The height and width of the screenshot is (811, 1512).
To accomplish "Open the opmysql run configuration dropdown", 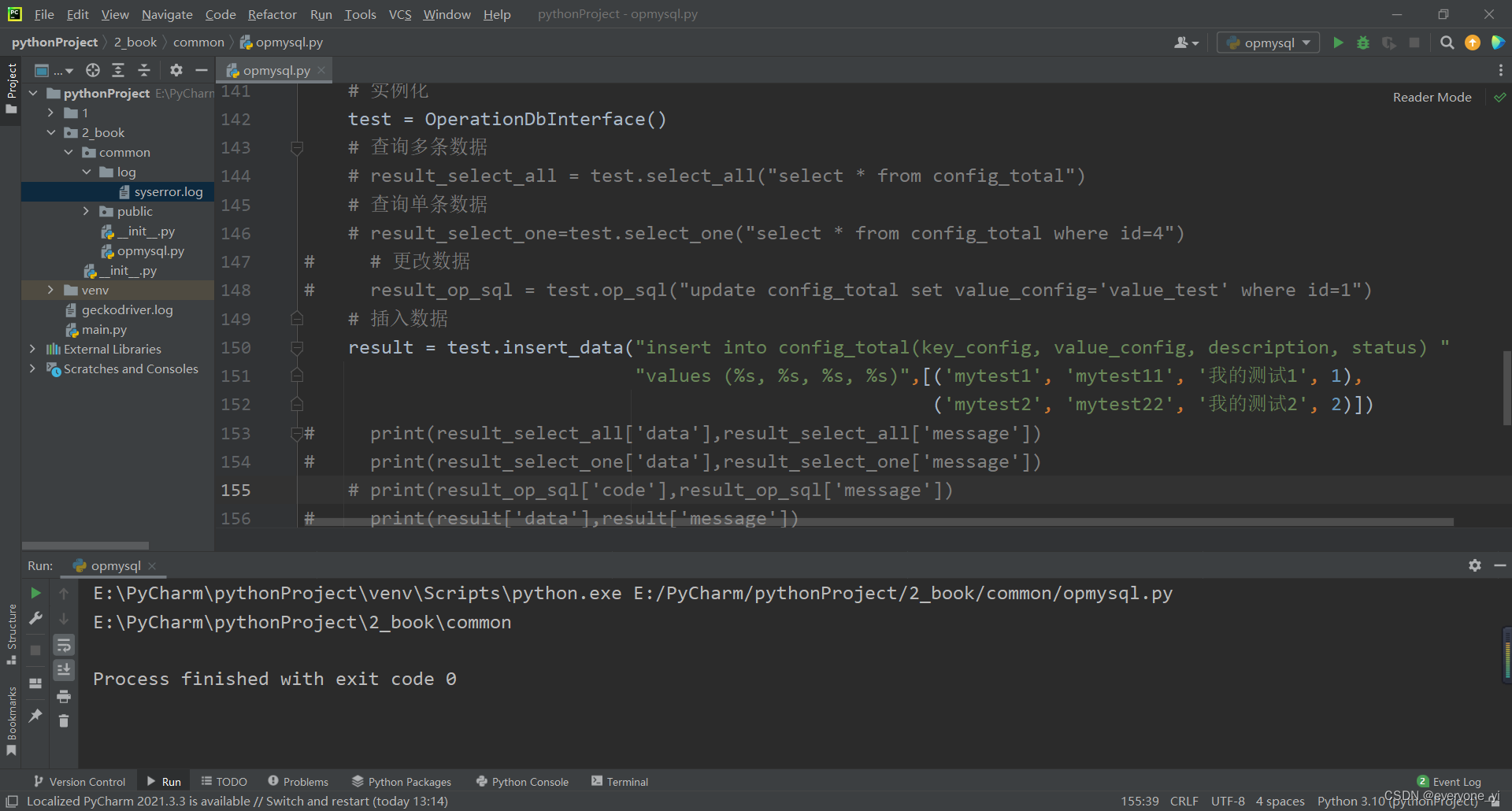I will [1268, 43].
